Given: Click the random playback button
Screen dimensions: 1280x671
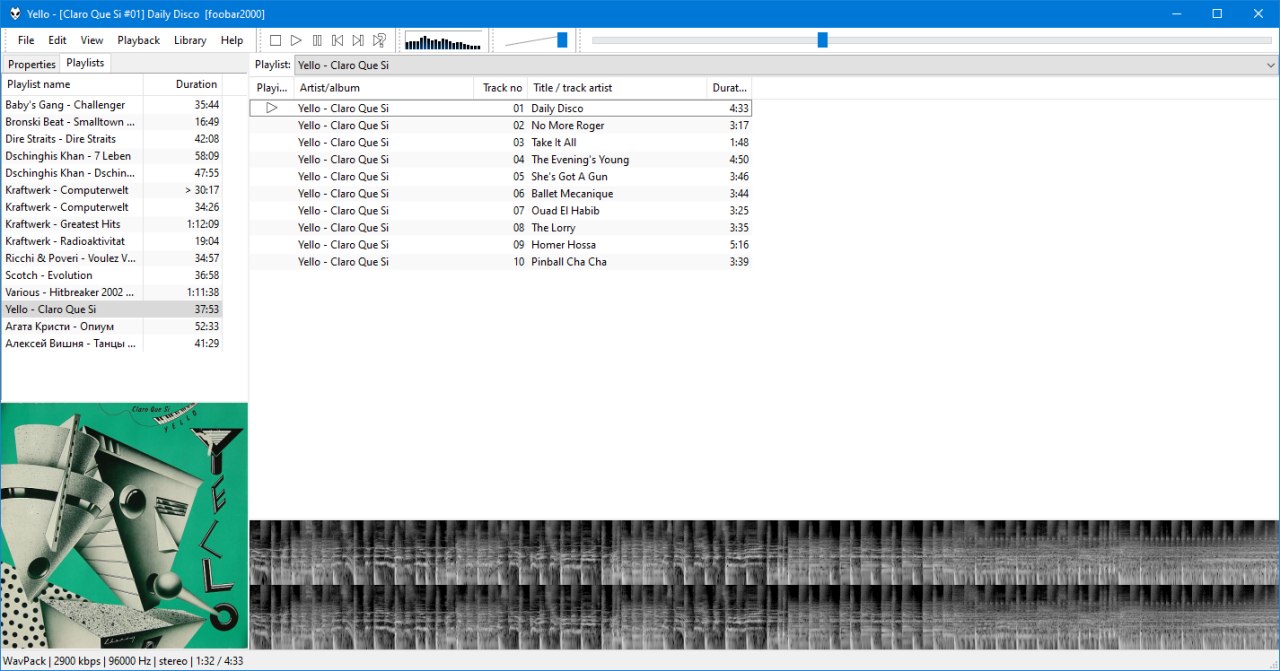Looking at the screenshot, I should (x=379, y=40).
